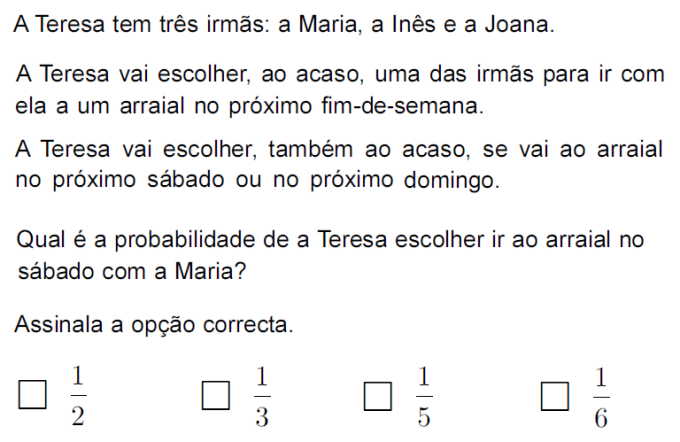The image size is (680, 442).
Task: Click the fraction 1/3 label
Action: point(261,396)
